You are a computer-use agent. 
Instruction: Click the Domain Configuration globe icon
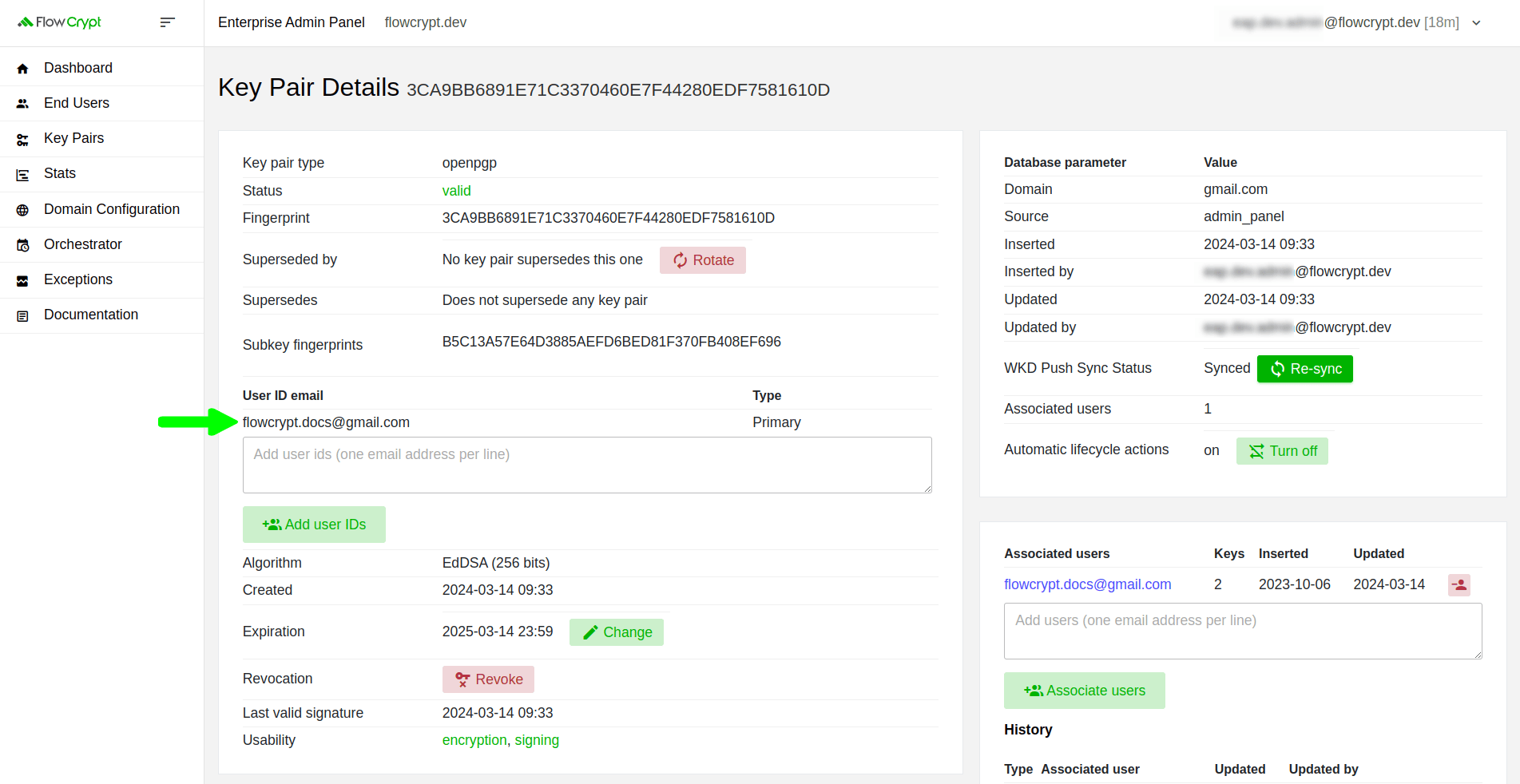tap(22, 210)
